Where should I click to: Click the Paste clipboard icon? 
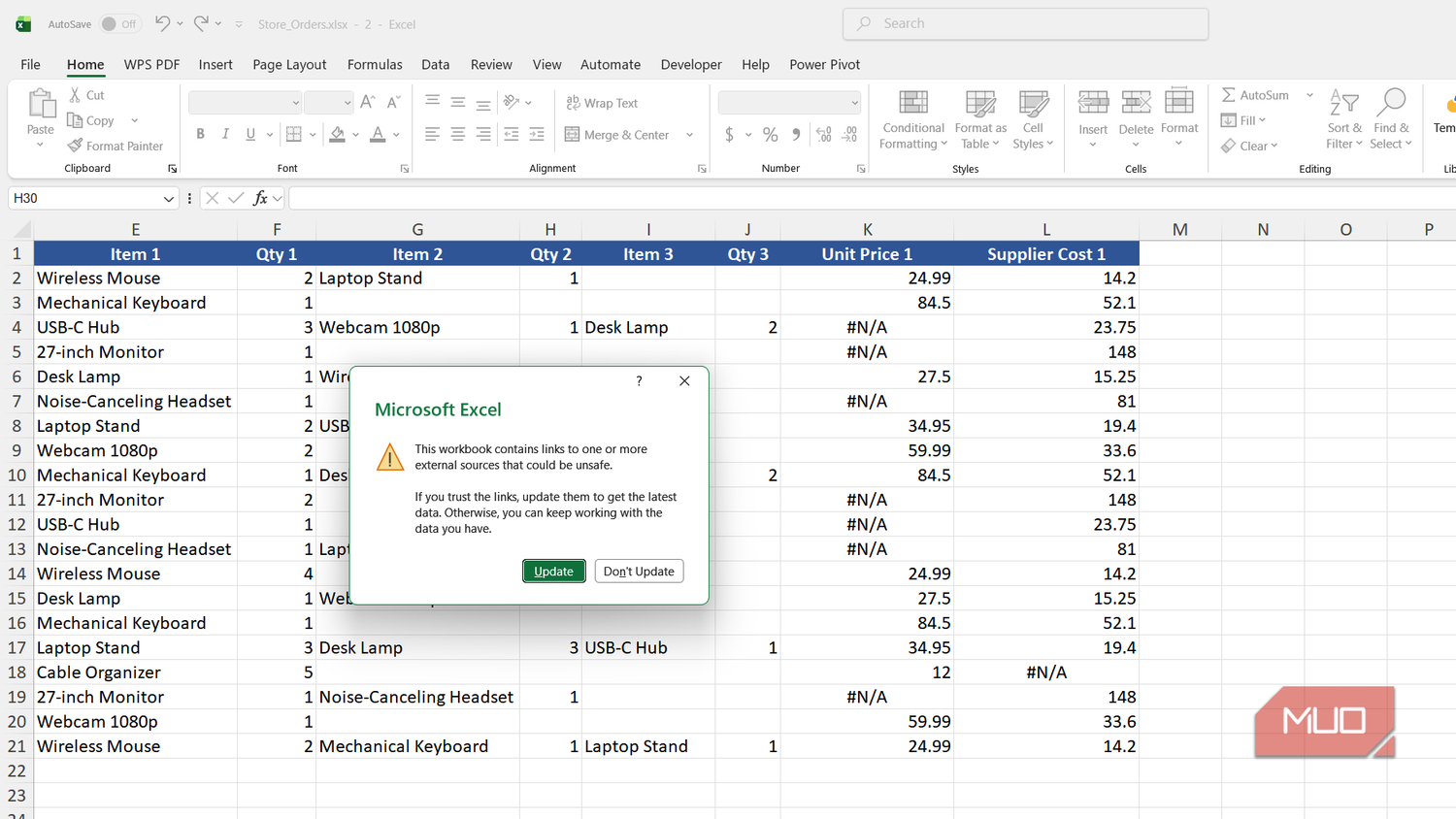point(41,104)
